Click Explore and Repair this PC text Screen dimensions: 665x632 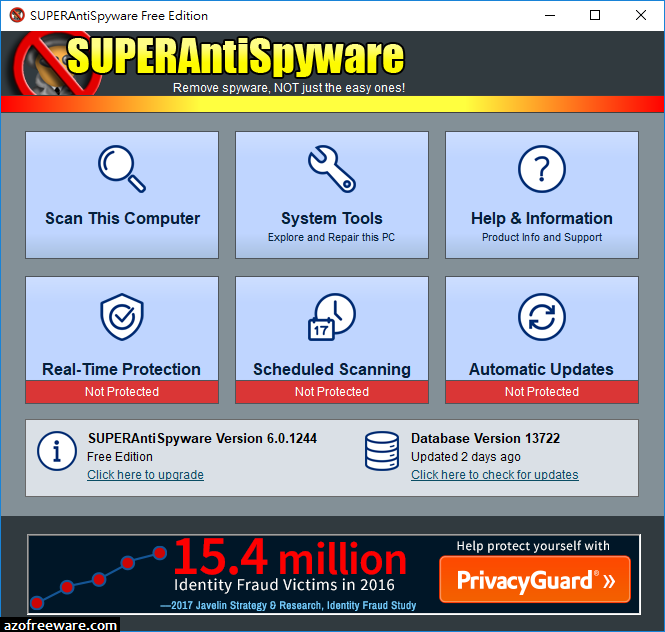coord(331,237)
